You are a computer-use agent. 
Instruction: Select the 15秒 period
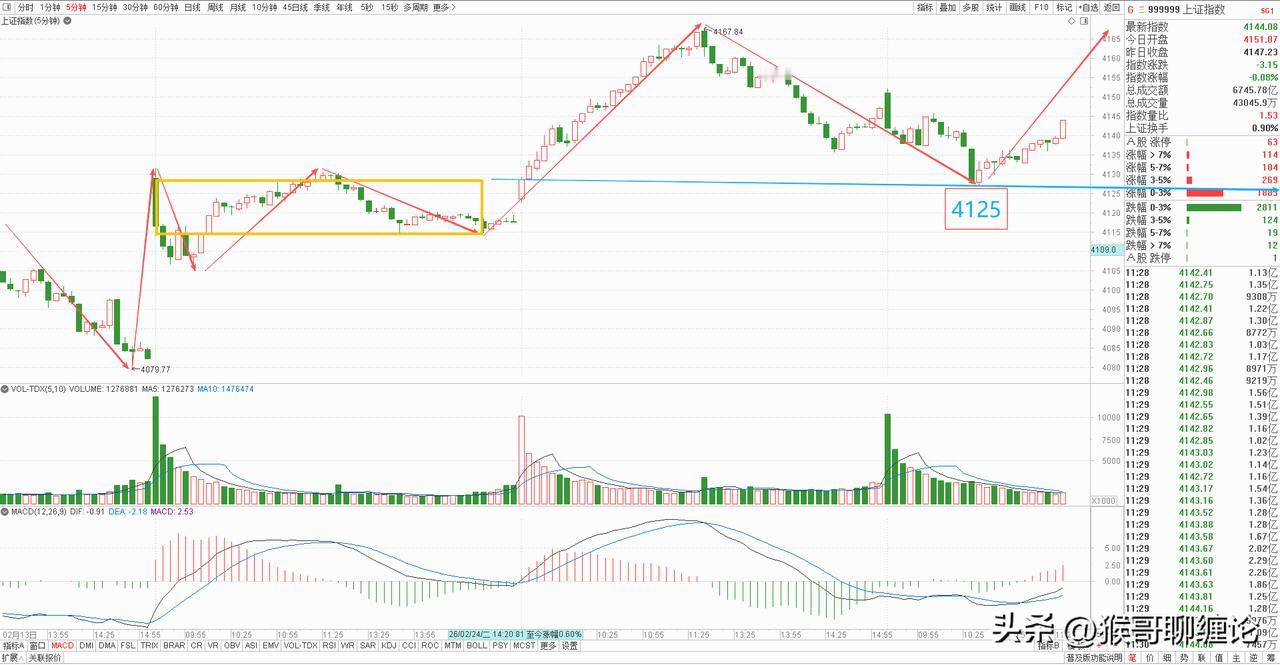[389, 7]
